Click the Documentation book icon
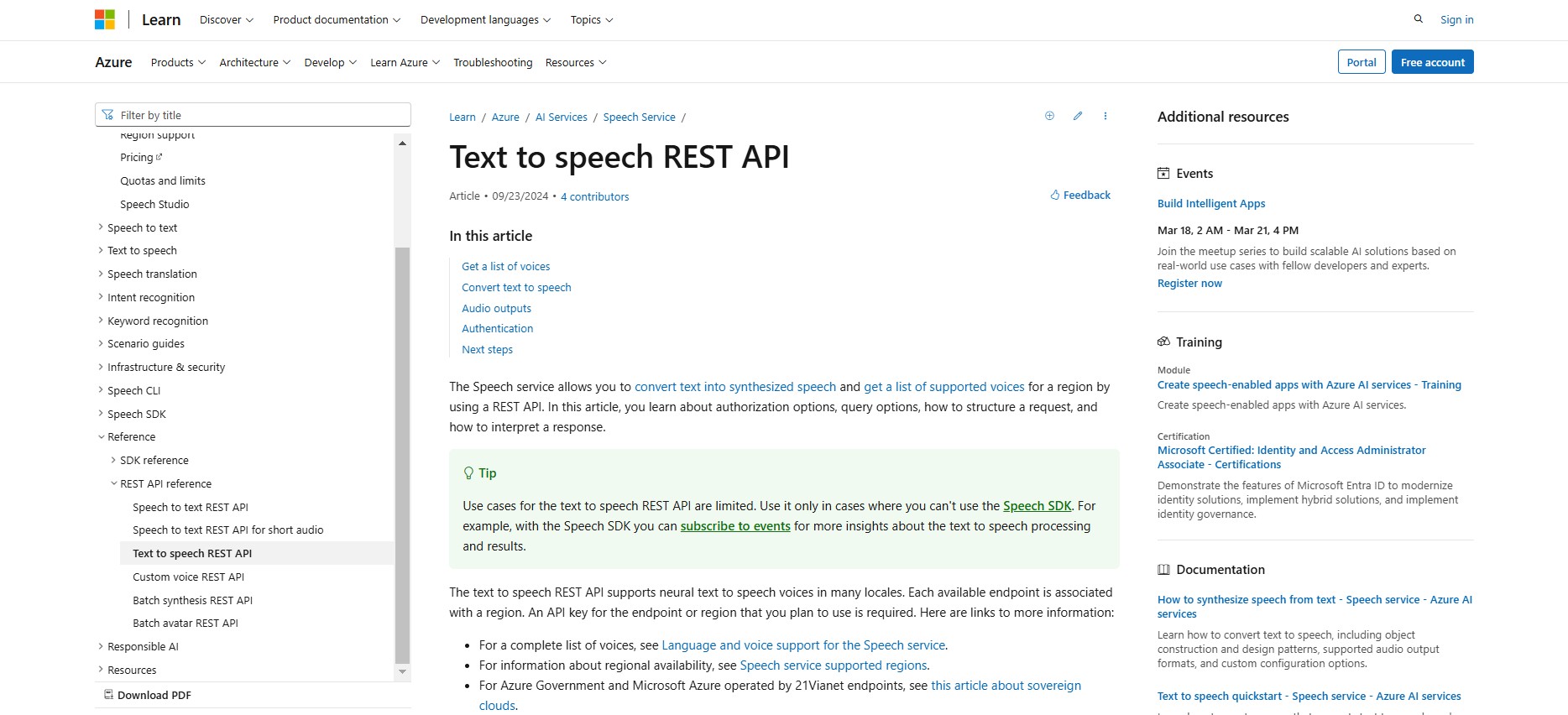This screenshot has height=715, width=1568. pyautogui.click(x=1163, y=569)
